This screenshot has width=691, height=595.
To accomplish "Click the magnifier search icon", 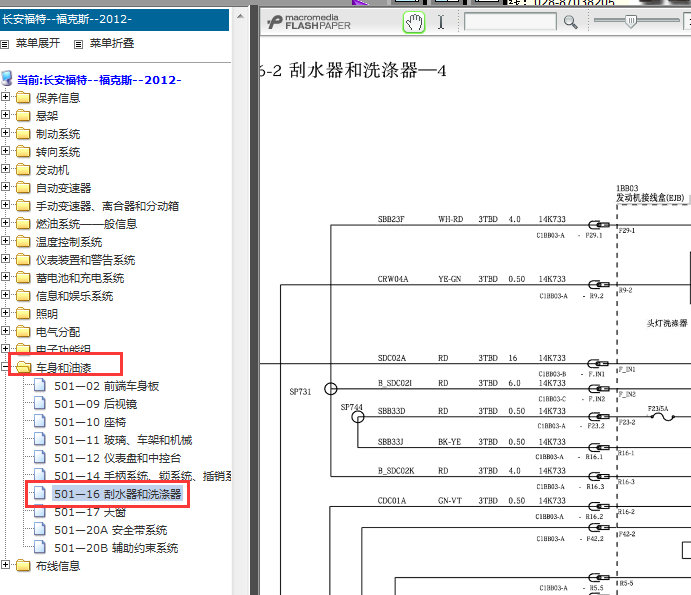I will pyautogui.click(x=570, y=22).
